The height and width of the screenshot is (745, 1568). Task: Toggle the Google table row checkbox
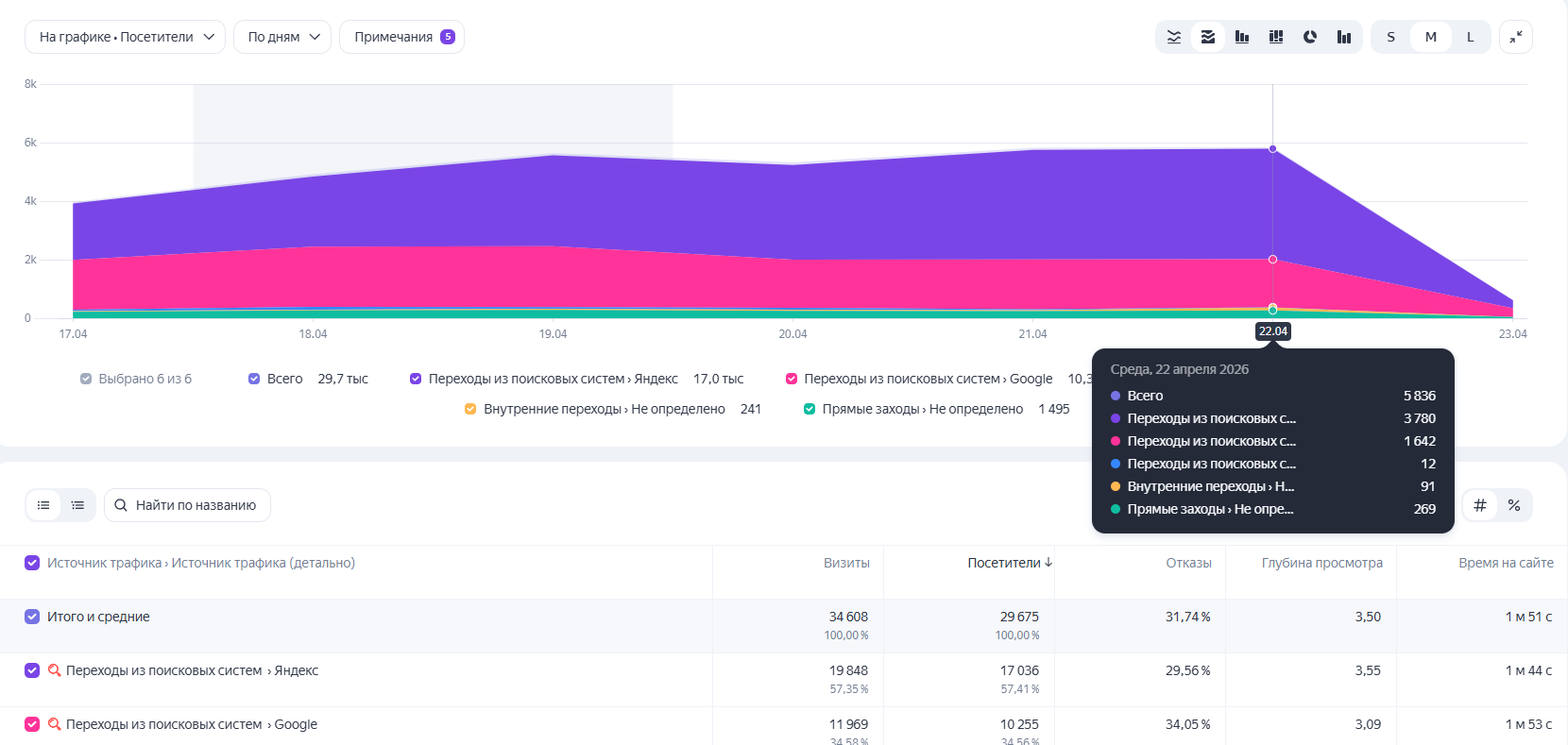pyautogui.click(x=32, y=724)
